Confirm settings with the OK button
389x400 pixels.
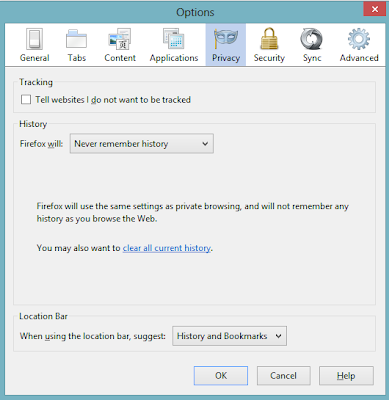coord(221,376)
